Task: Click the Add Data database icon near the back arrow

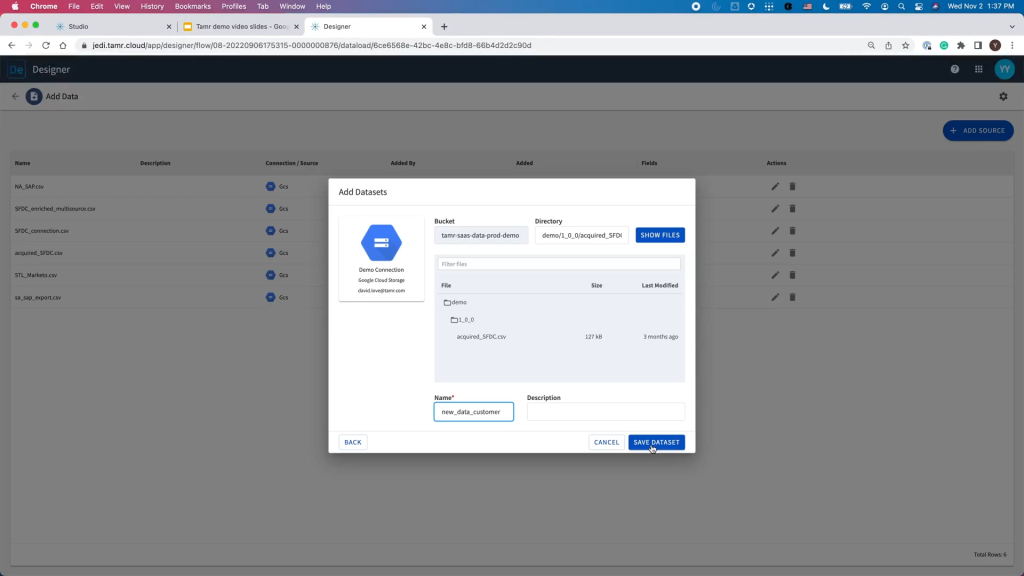Action: coord(35,96)
